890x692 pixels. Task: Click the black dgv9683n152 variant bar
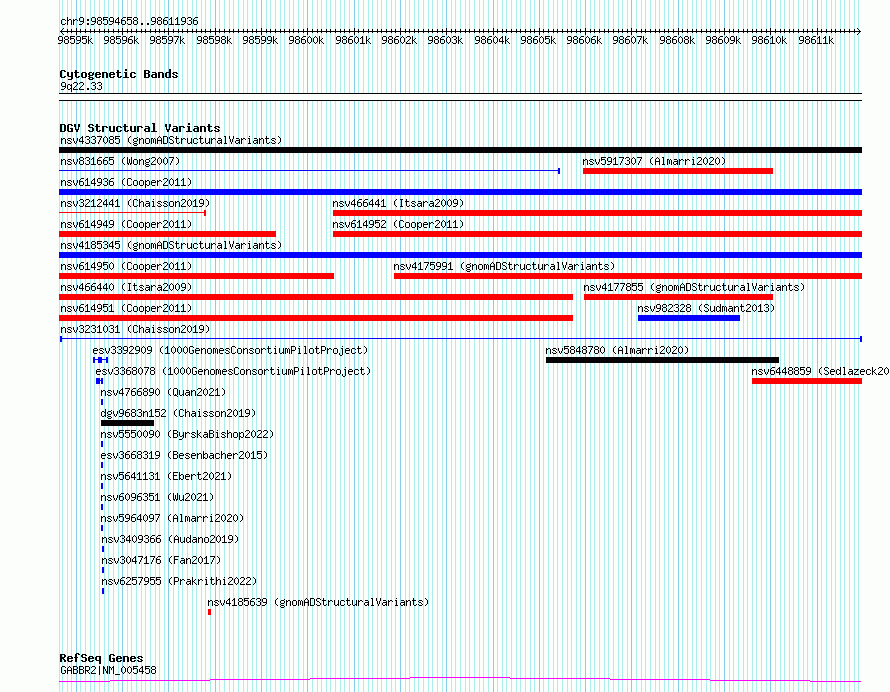[x=128, y=423]
